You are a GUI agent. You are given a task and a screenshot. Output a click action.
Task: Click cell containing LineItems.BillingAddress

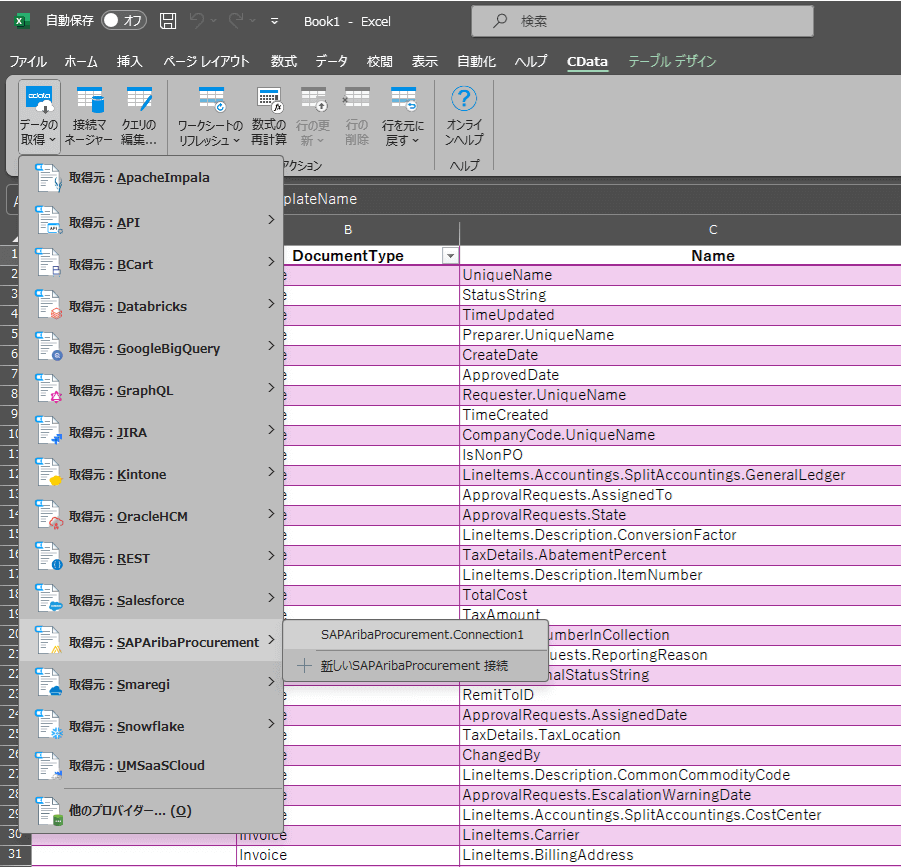tap(680, 855)
